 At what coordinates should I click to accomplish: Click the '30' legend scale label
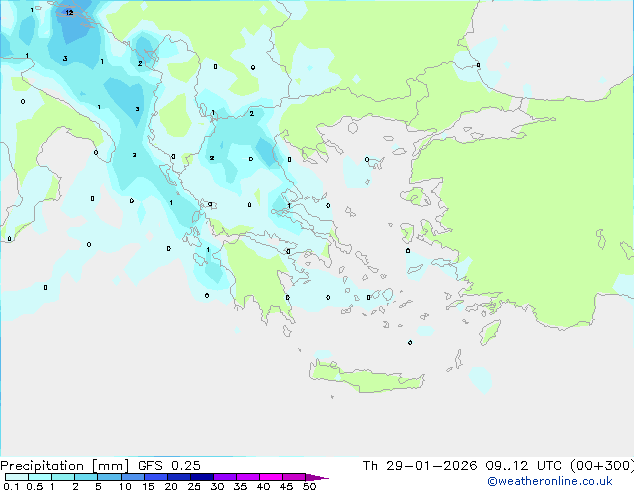(217, 486)
